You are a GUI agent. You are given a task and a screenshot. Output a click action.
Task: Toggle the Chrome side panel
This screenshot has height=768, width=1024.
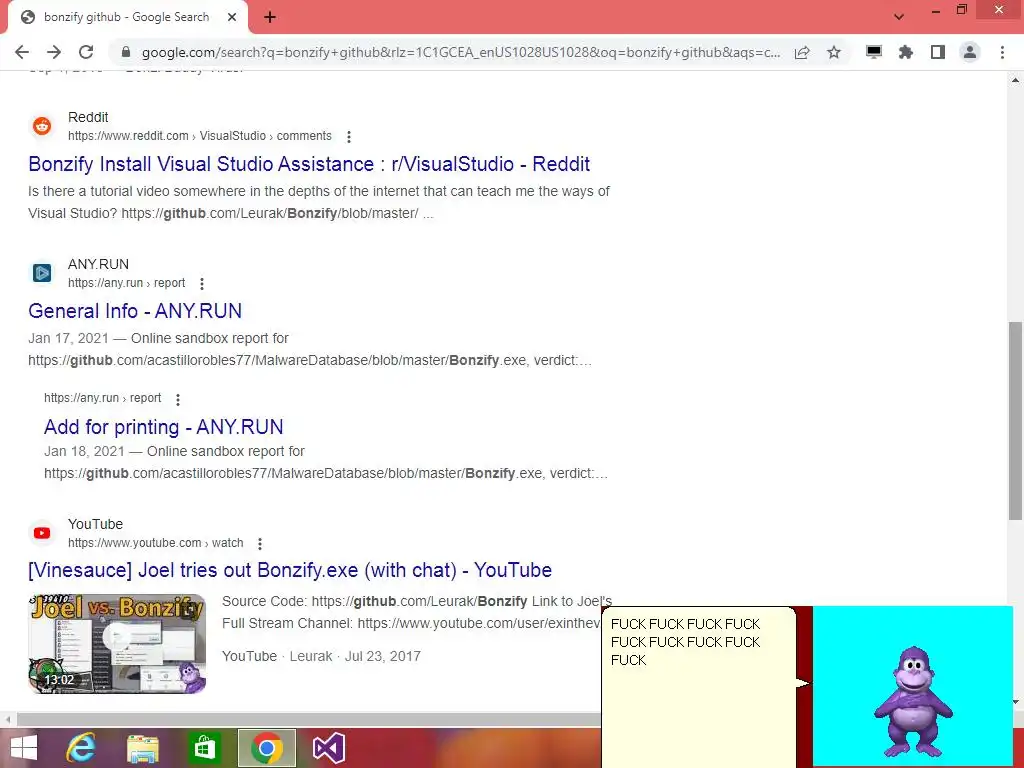pyautogui.click(x=938, y=52)
